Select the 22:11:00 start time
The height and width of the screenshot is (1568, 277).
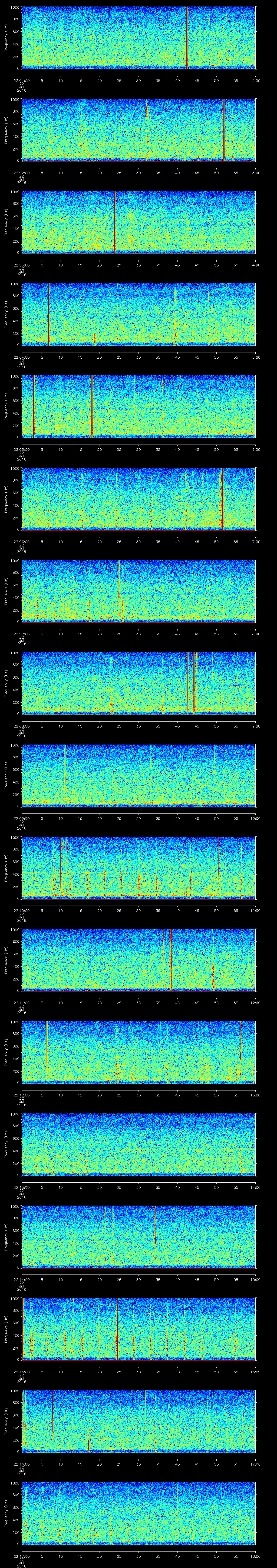21,1003
